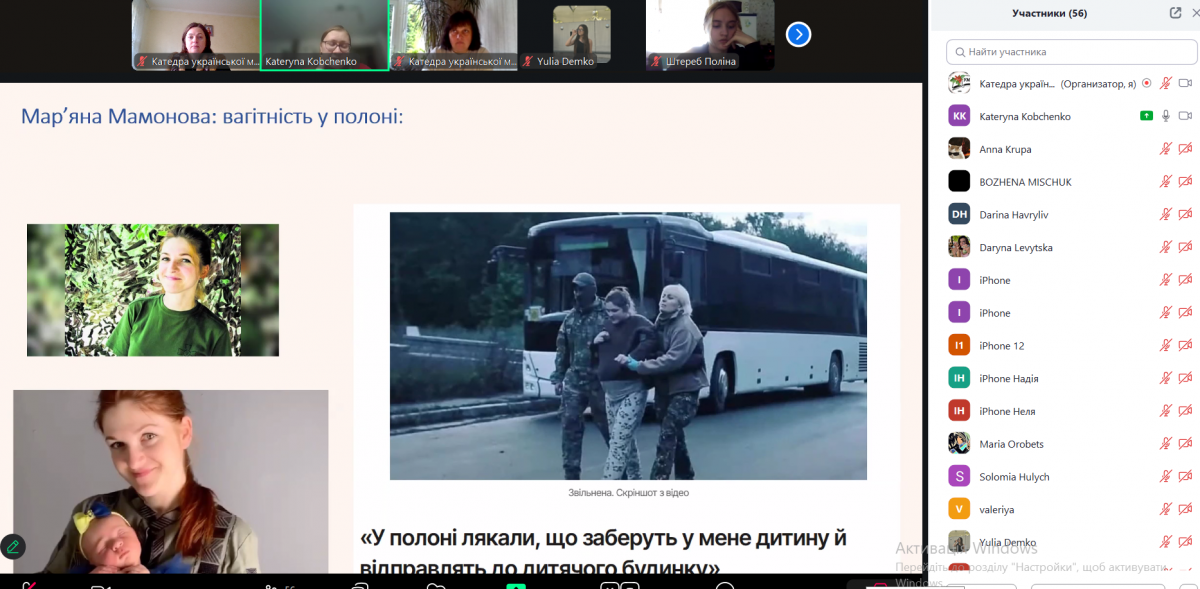Click crossed camera icon next to BOZHENA MISCHUK
1200x589 pixels.
(x=1186, y=181)
